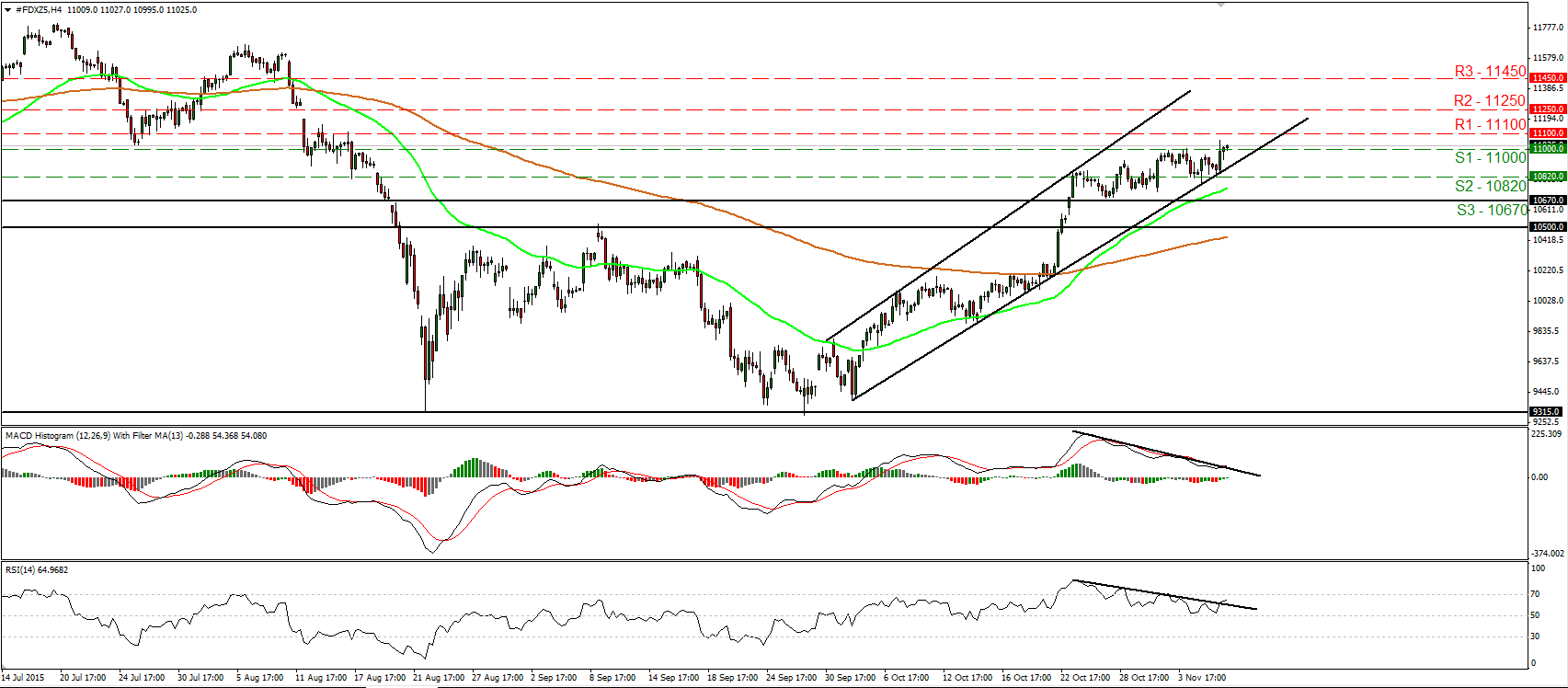The height and width of the screenshot is (688, 1568).
Task: Click the 14 Jul 2015 date label
Action: [23, 678]
